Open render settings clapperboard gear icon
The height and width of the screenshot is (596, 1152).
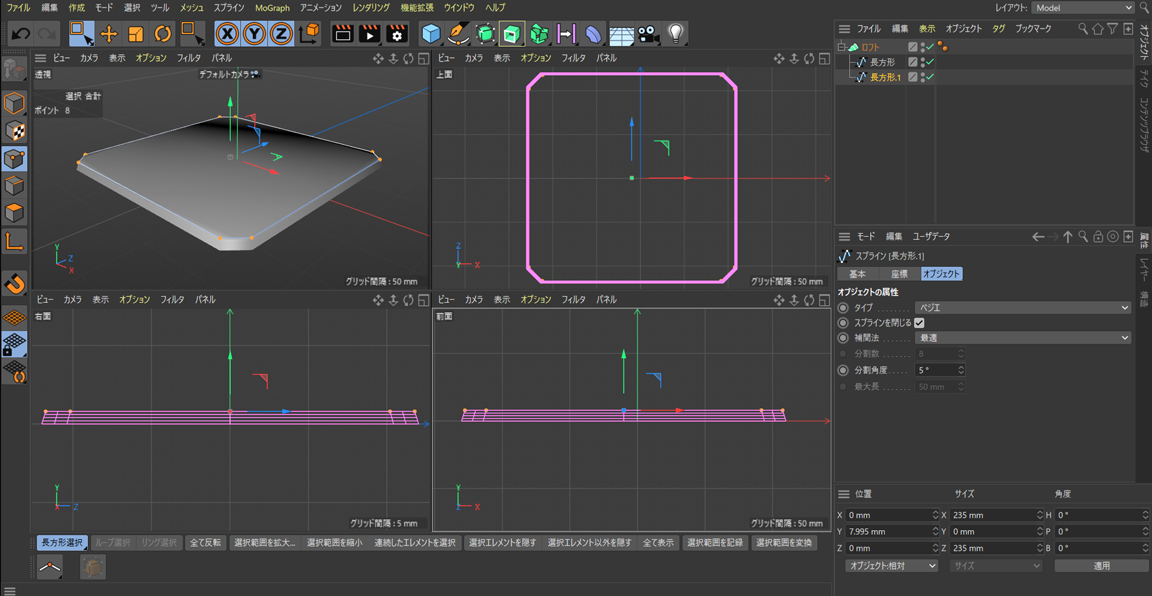(397, 34)
